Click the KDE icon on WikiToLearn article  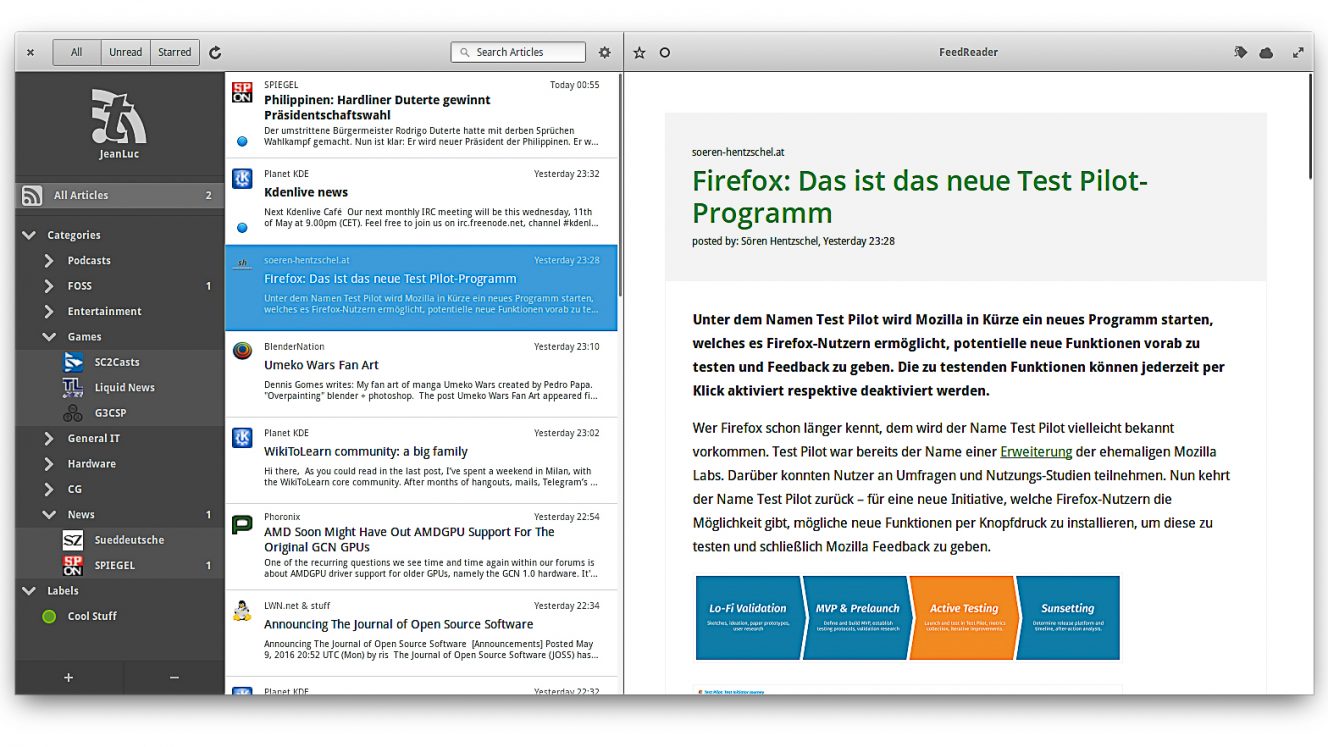(x=242, y=438)
